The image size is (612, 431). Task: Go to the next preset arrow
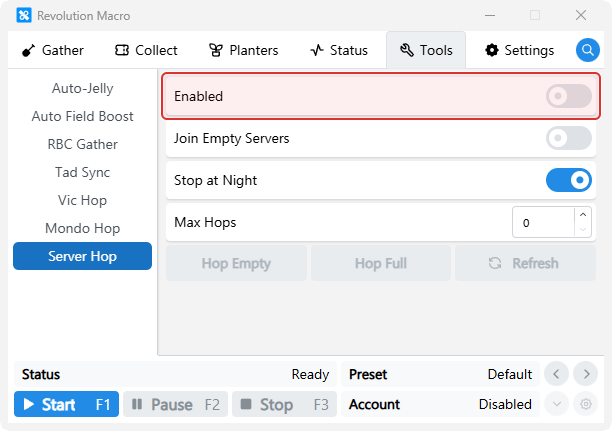pyautogui.click(x=585, y=374)
